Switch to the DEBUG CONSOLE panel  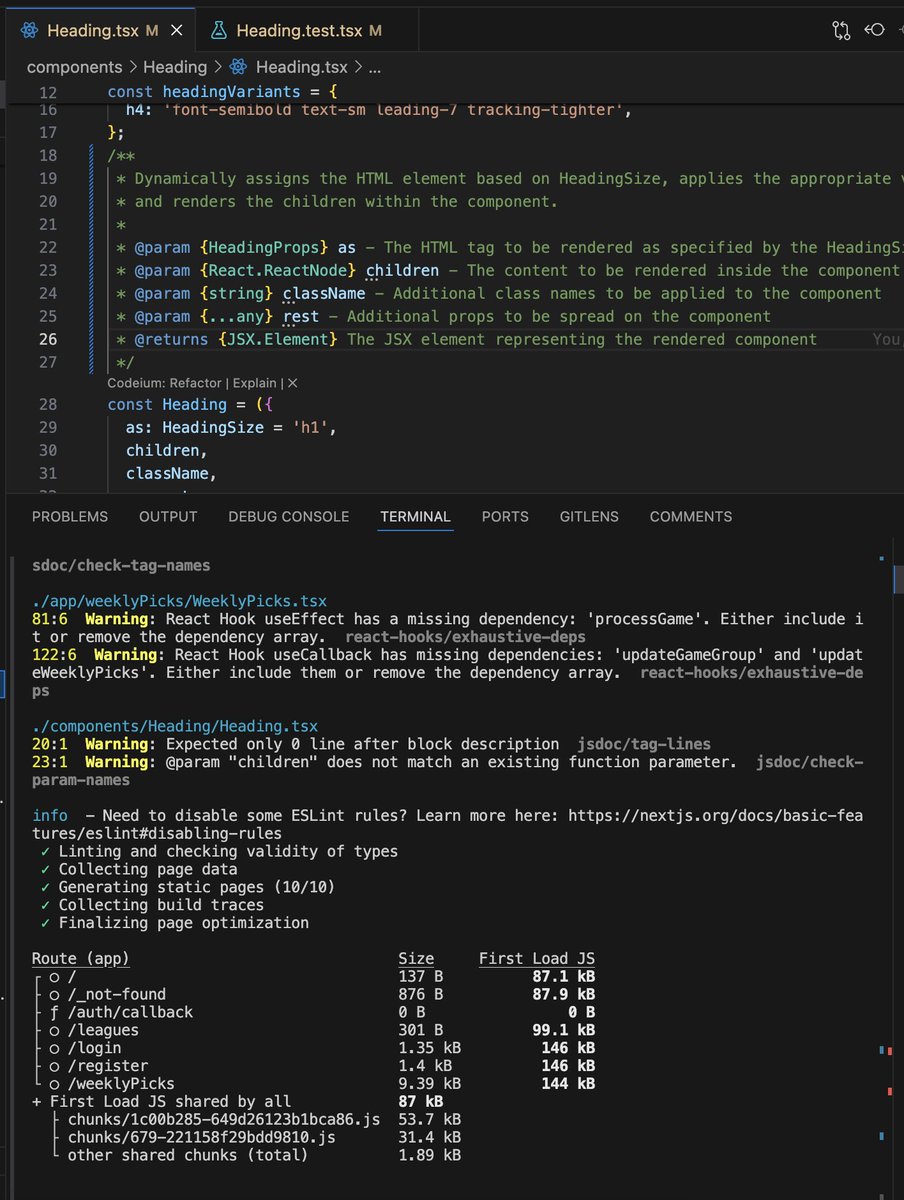[289, 517]
